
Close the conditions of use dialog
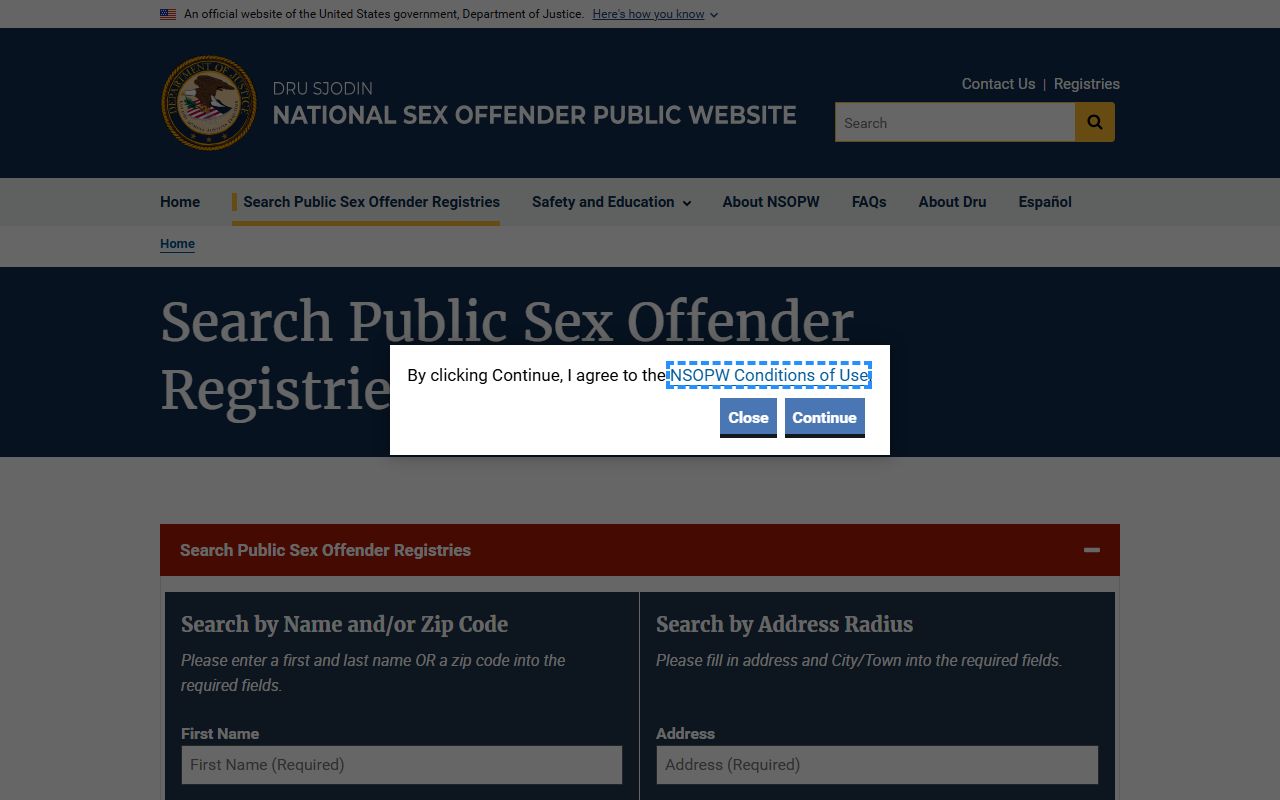748,417
